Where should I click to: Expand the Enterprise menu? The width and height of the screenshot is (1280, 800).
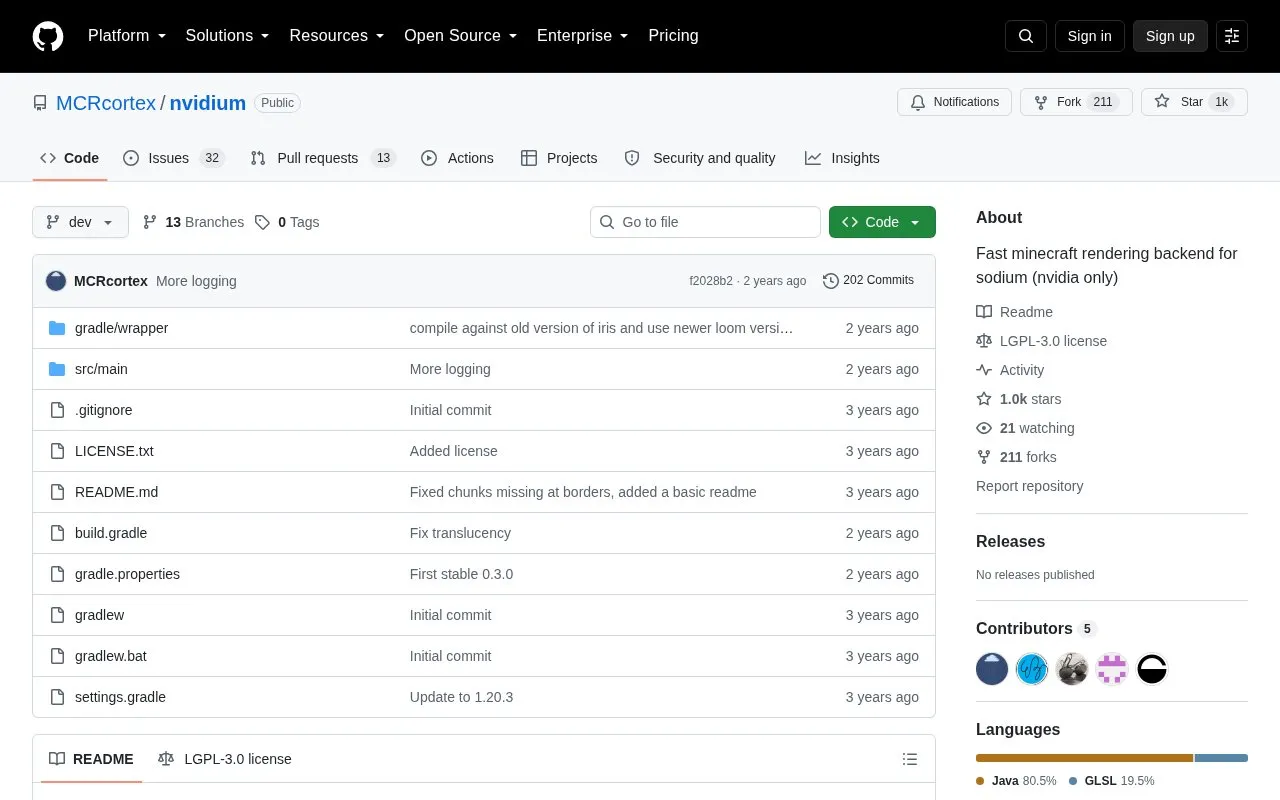point(582,36)
